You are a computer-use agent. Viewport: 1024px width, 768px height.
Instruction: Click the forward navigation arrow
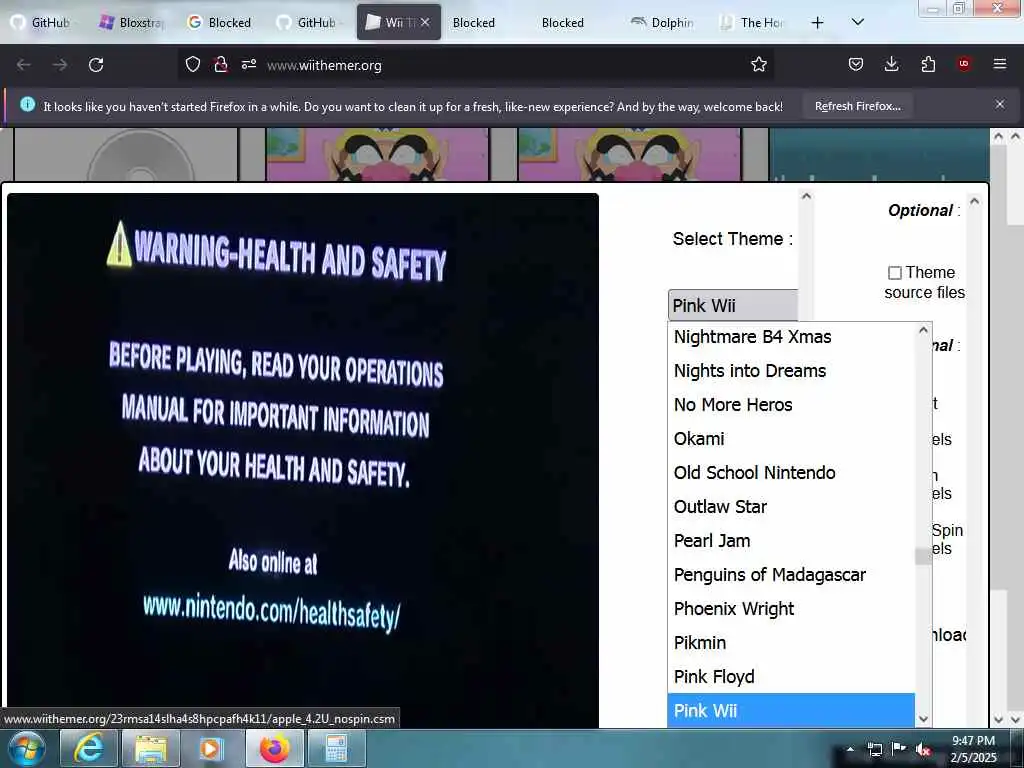click(60, 65)
